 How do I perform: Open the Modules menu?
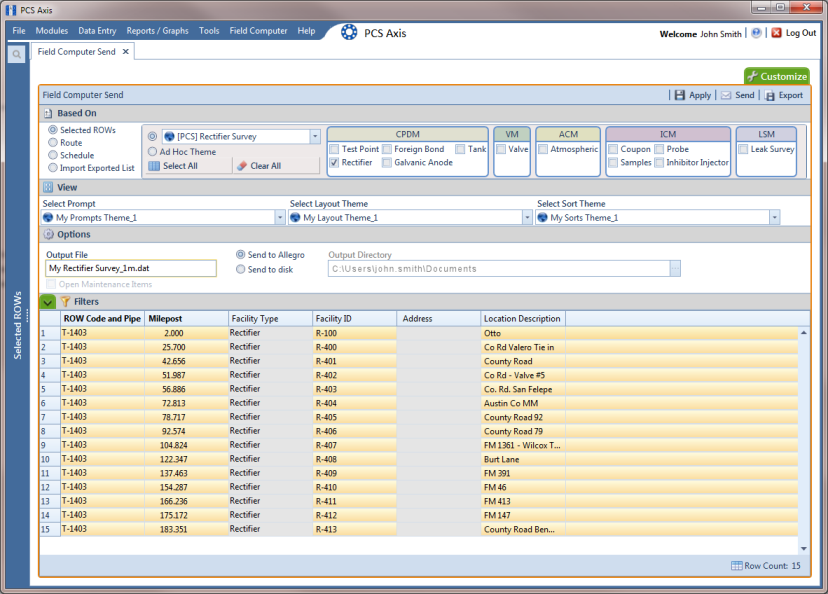[52, 31]
